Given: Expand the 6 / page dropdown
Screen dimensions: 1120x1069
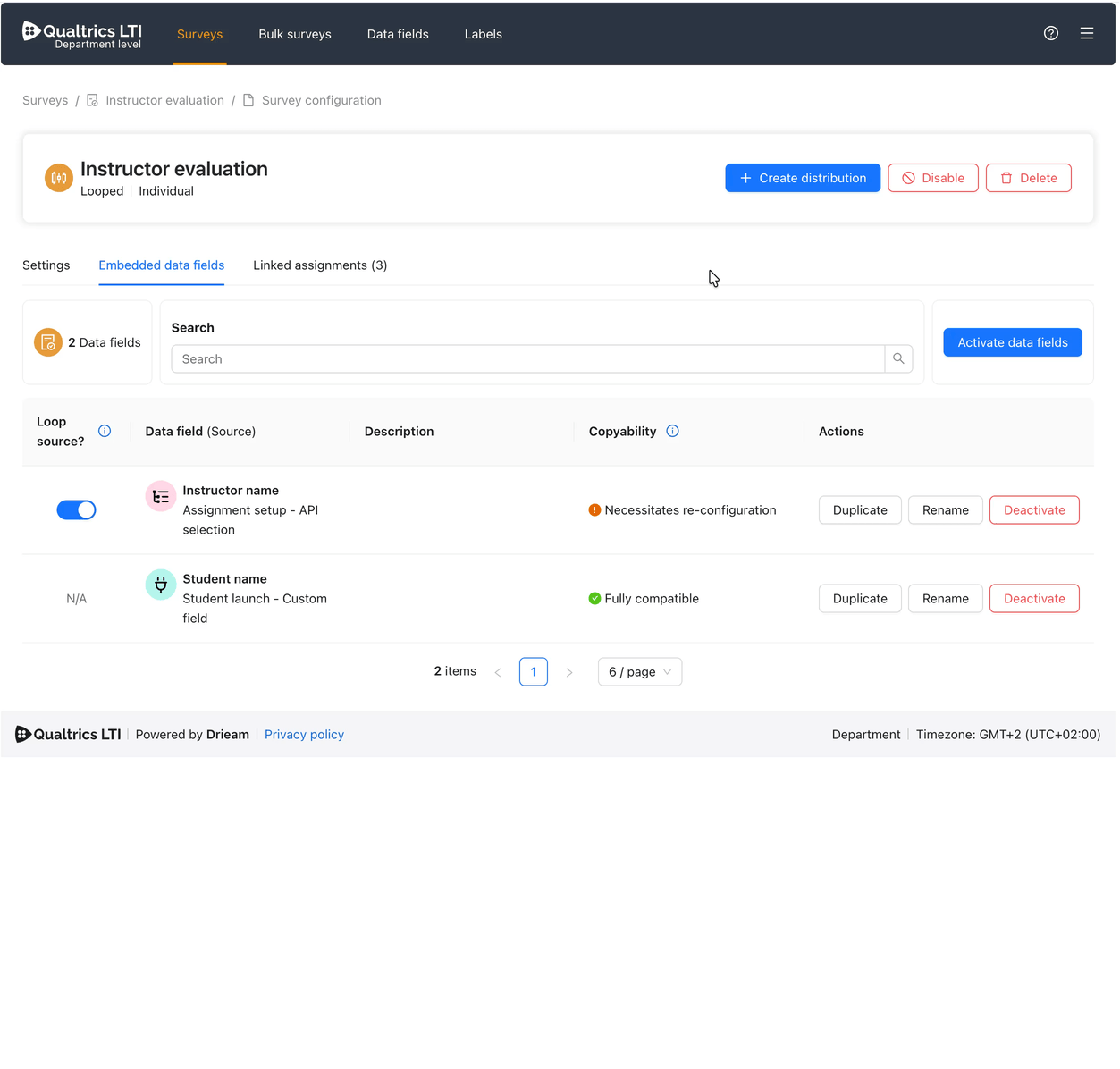Looking at the screenshot, I should coord(640,671).
